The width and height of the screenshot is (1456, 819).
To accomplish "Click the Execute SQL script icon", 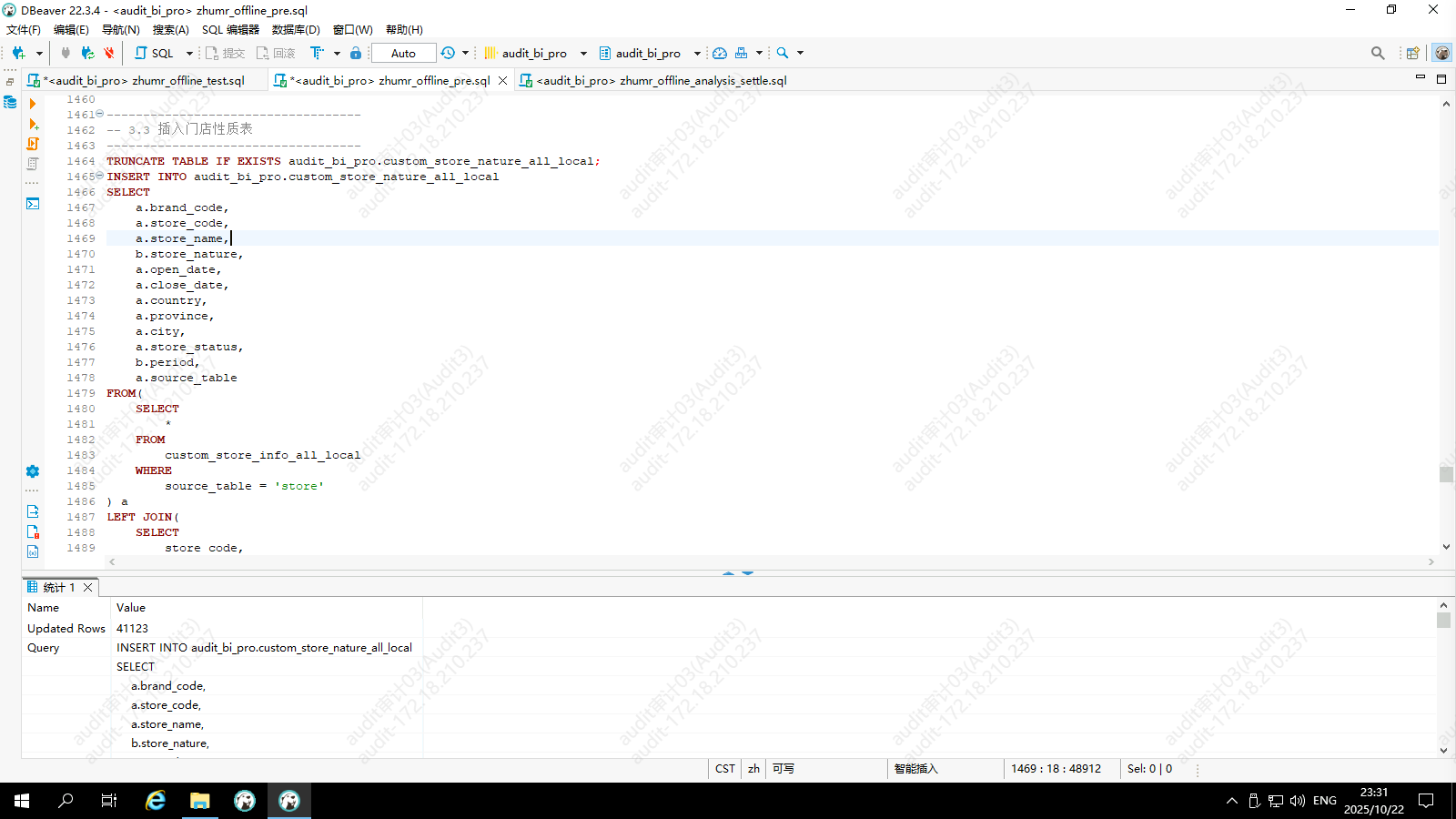I will point(33,144).
